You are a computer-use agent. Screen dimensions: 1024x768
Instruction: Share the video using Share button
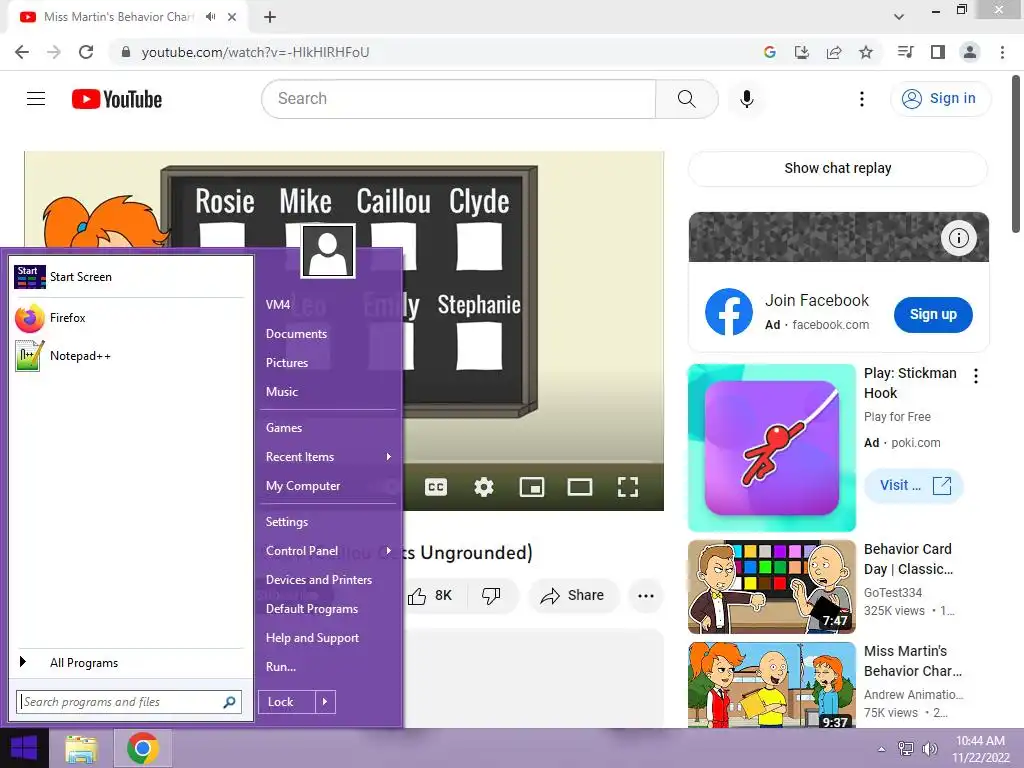[573, 596]
